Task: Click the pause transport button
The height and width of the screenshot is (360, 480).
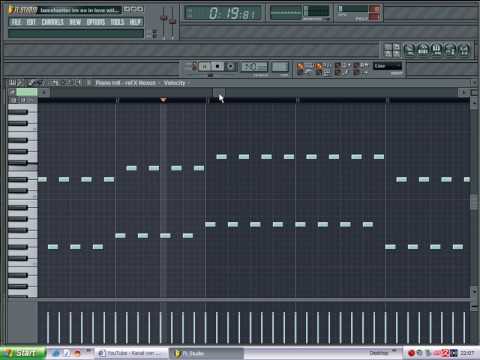Action: tap(204, 67)
